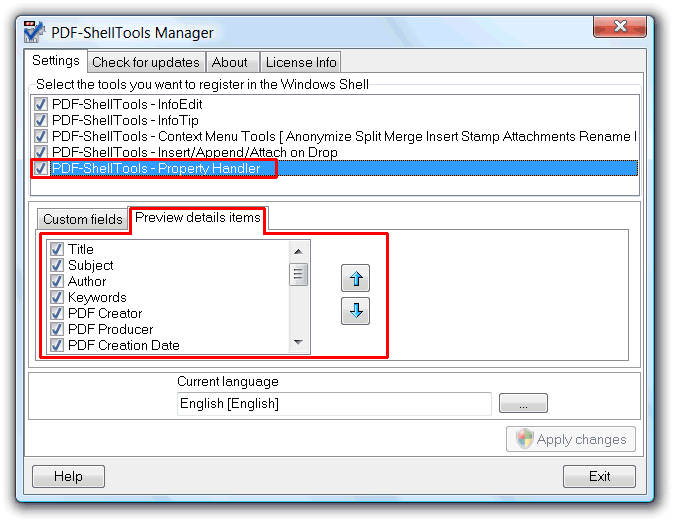Uncheck the PDF Creation Date preview item
Image resolution: width=674 pixels, height=521 pixels.
pyautogui.click(x=57, y=345)
